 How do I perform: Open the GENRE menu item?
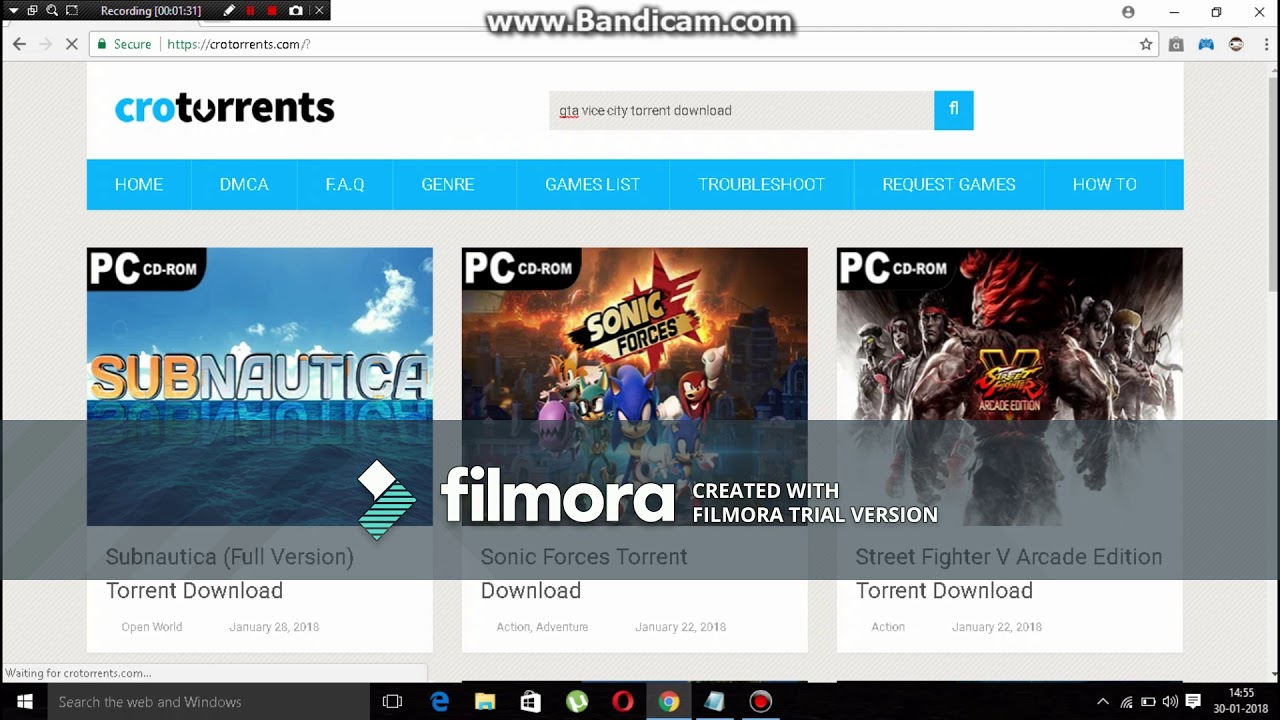pyautogui.click(x=448, y=184)
